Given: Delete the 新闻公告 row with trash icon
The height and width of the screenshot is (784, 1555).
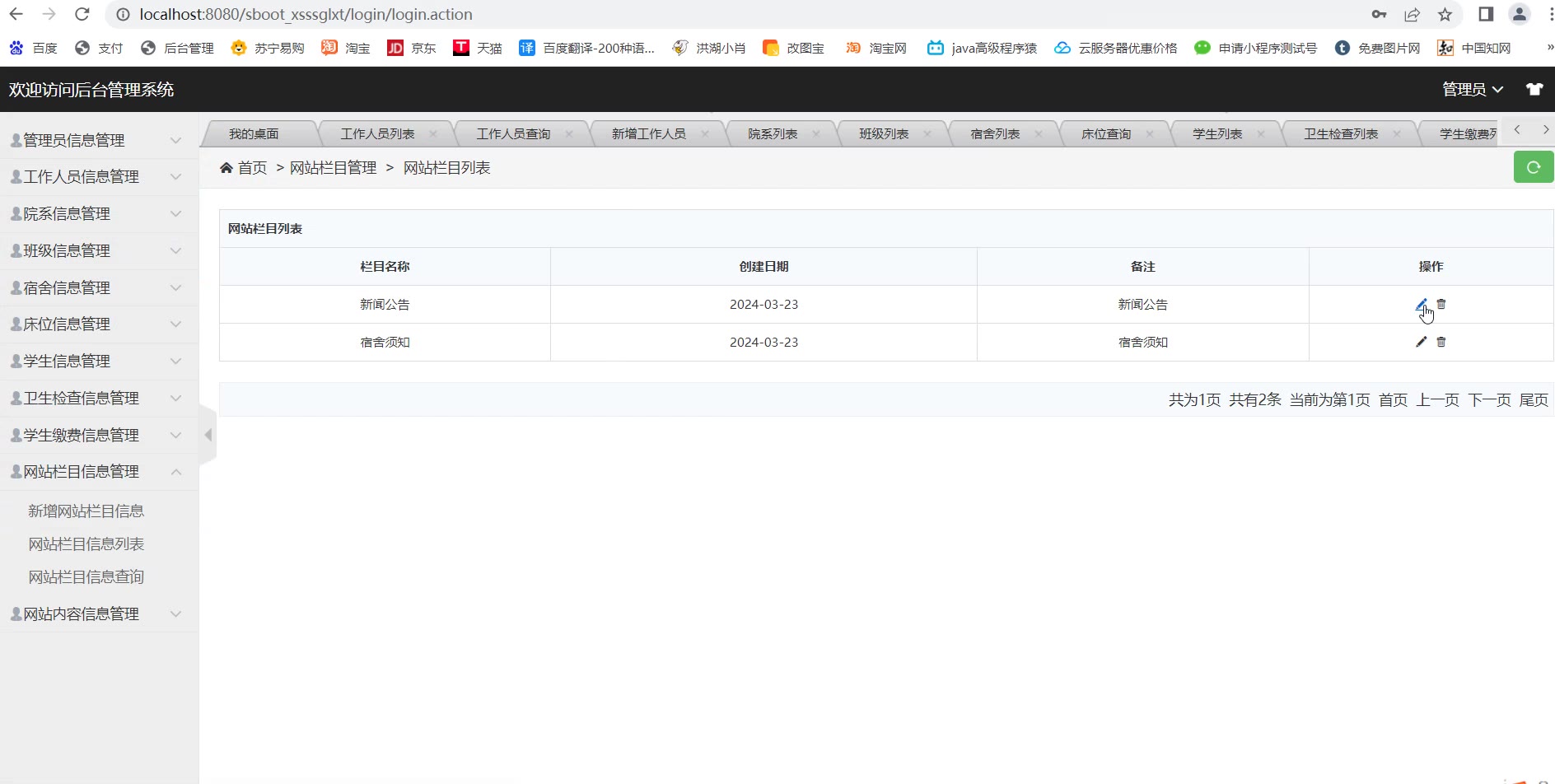Looking at the screenshot, I should coord(1441,304).
